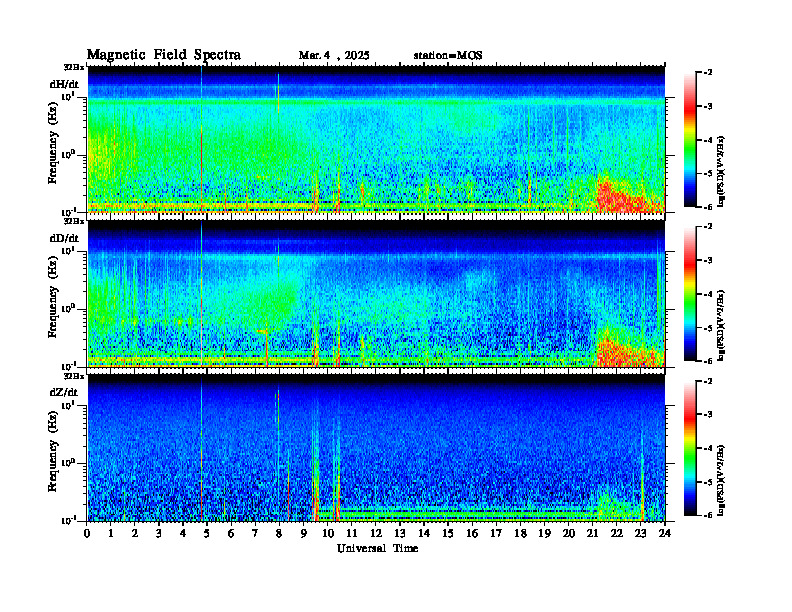Viewport: 792px width, 612px height.
Task: Click hour "18" on Universal Time axis
Action: coord(520,533)
